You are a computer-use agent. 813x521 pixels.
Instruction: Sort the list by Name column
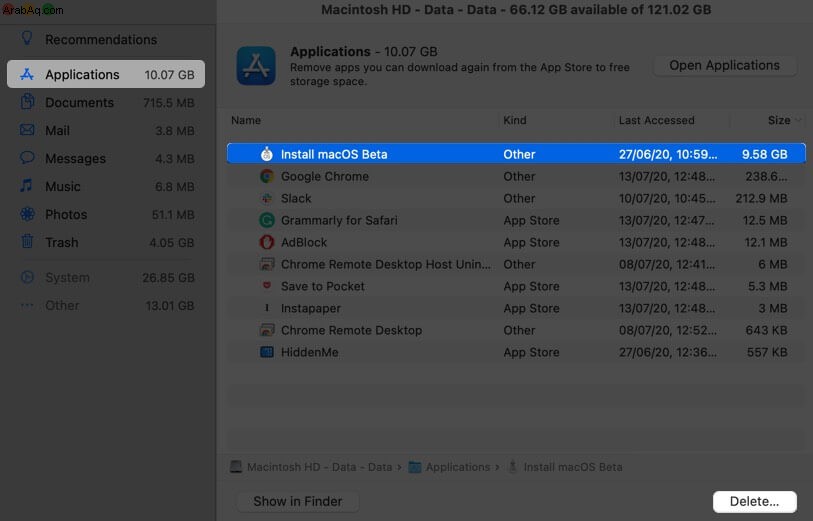pyautogui.click(x=246, y=120)
